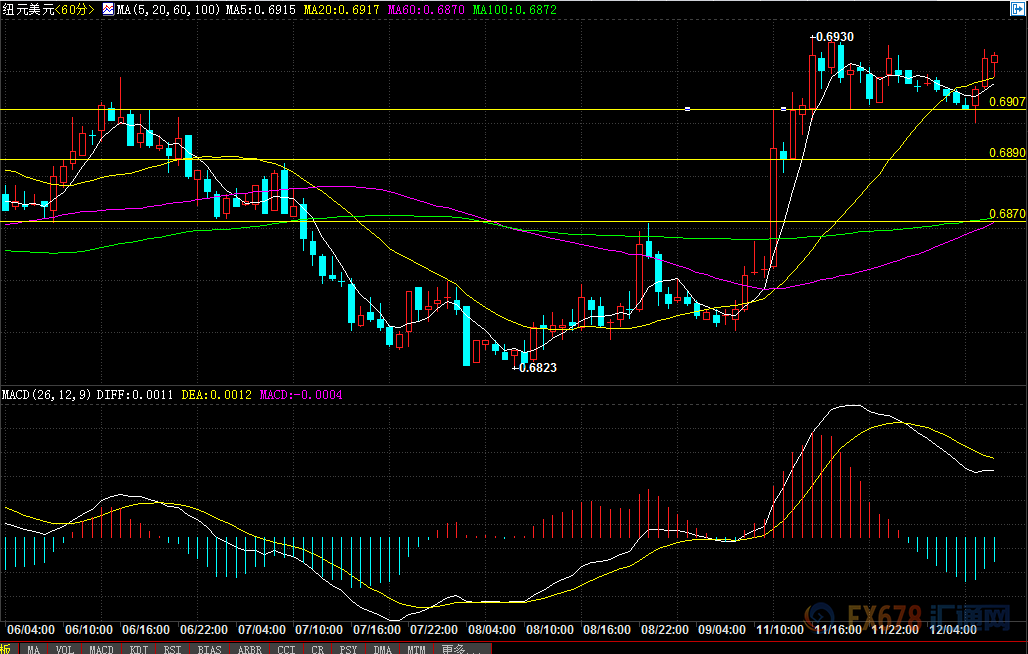1028x654 pixels.
Task: Click the DIFF:0.0011 value
Action: click(135, 394)
